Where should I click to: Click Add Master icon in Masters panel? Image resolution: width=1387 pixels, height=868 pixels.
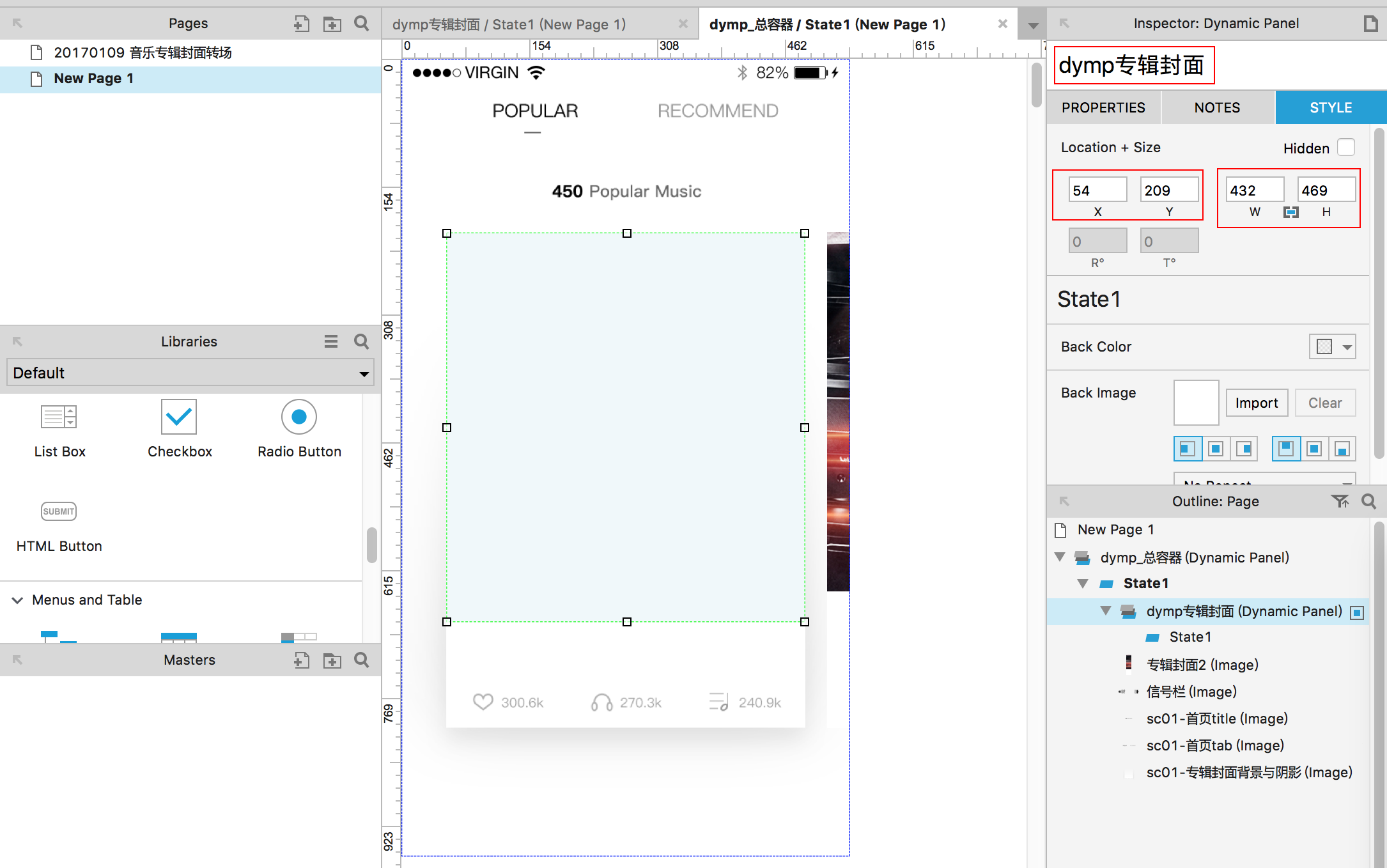click(301, 660)
